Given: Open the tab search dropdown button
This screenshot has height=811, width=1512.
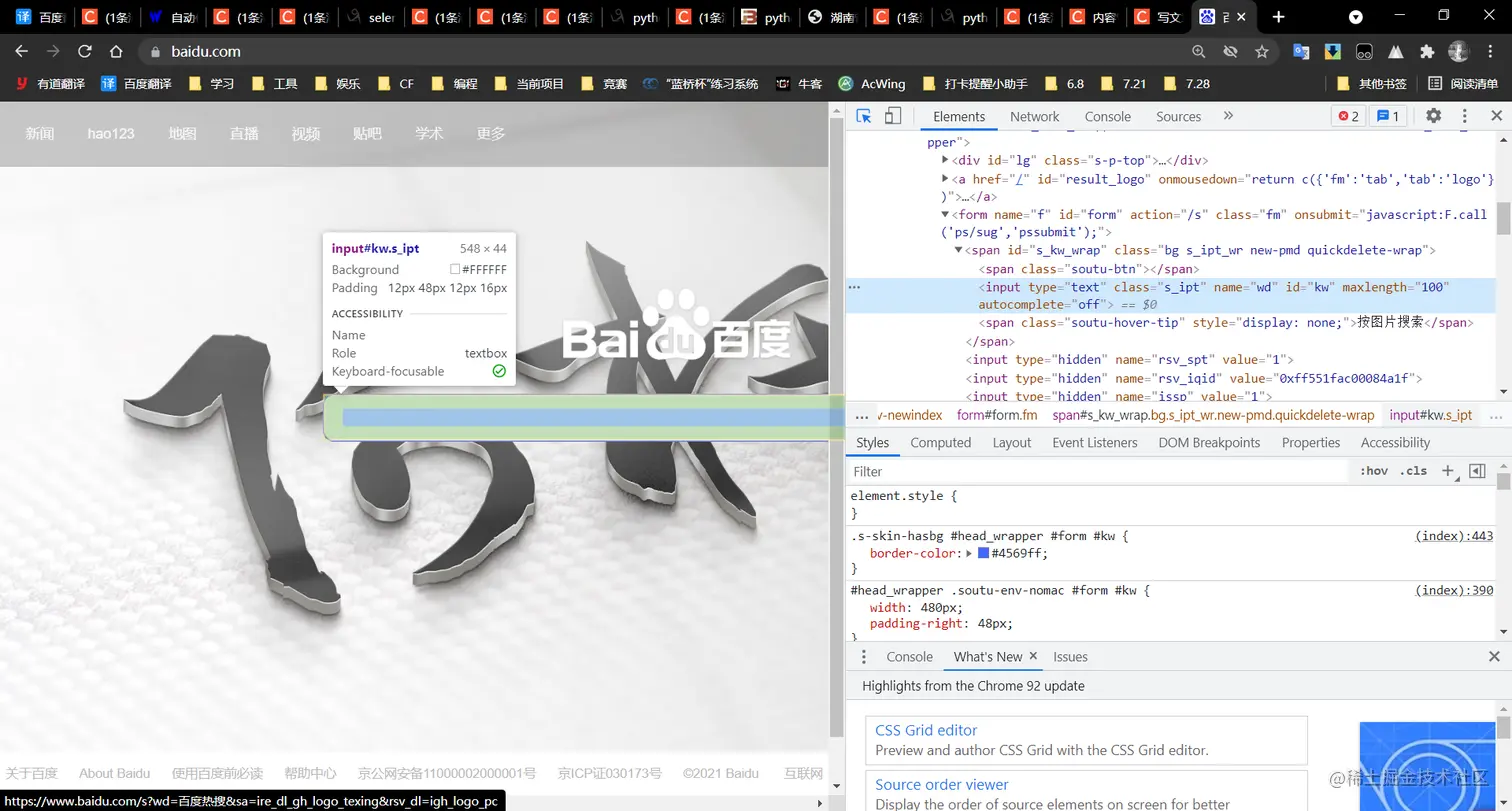Looking at the screenshot, I should [1356, 17].
